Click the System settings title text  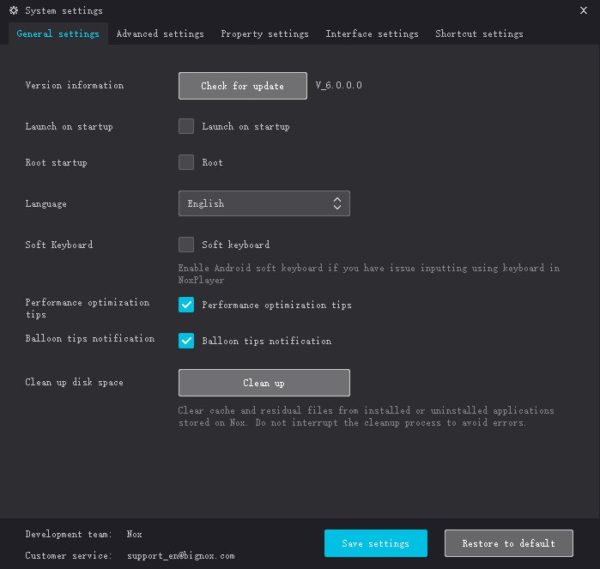click(63, 11)
